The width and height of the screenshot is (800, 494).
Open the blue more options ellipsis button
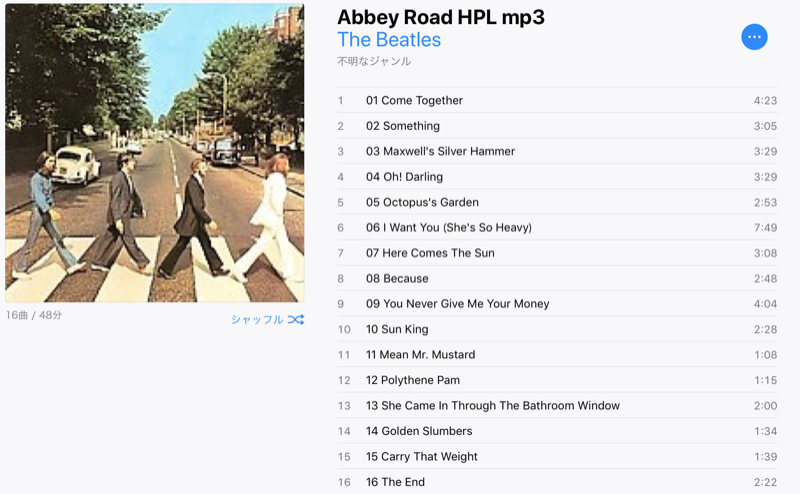754,37
